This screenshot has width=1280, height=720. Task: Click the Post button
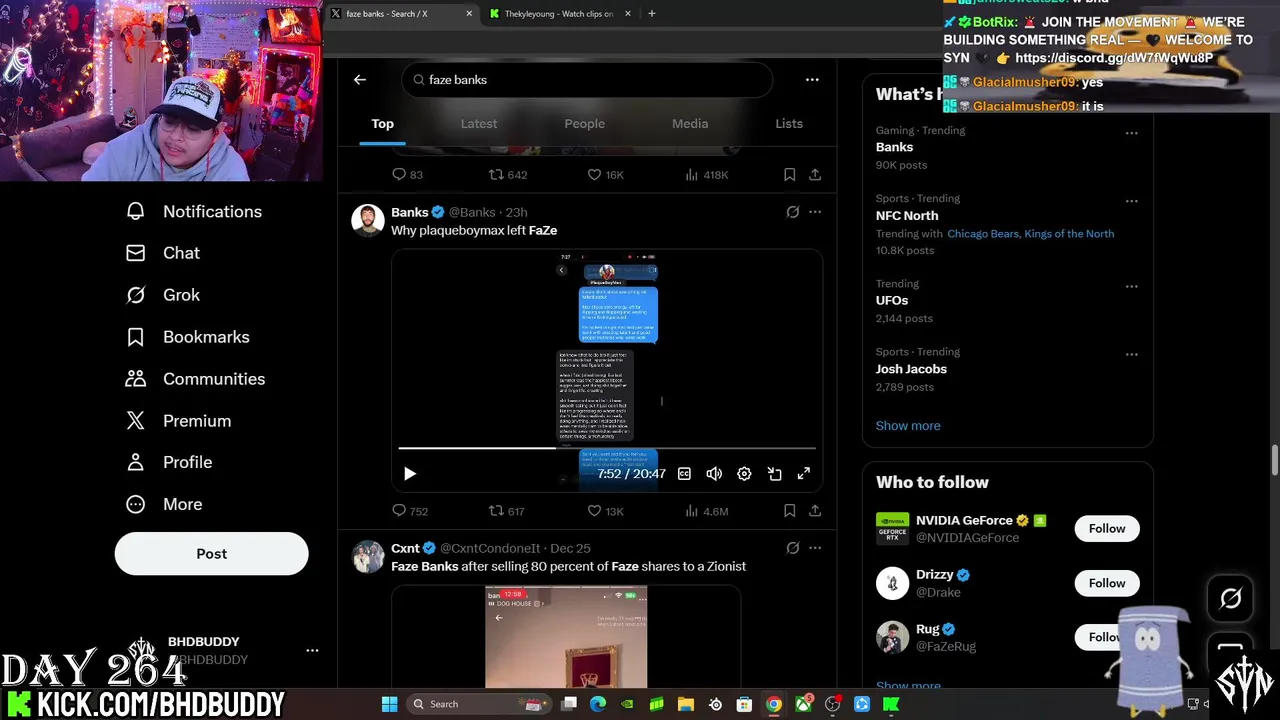pos(211,554)
